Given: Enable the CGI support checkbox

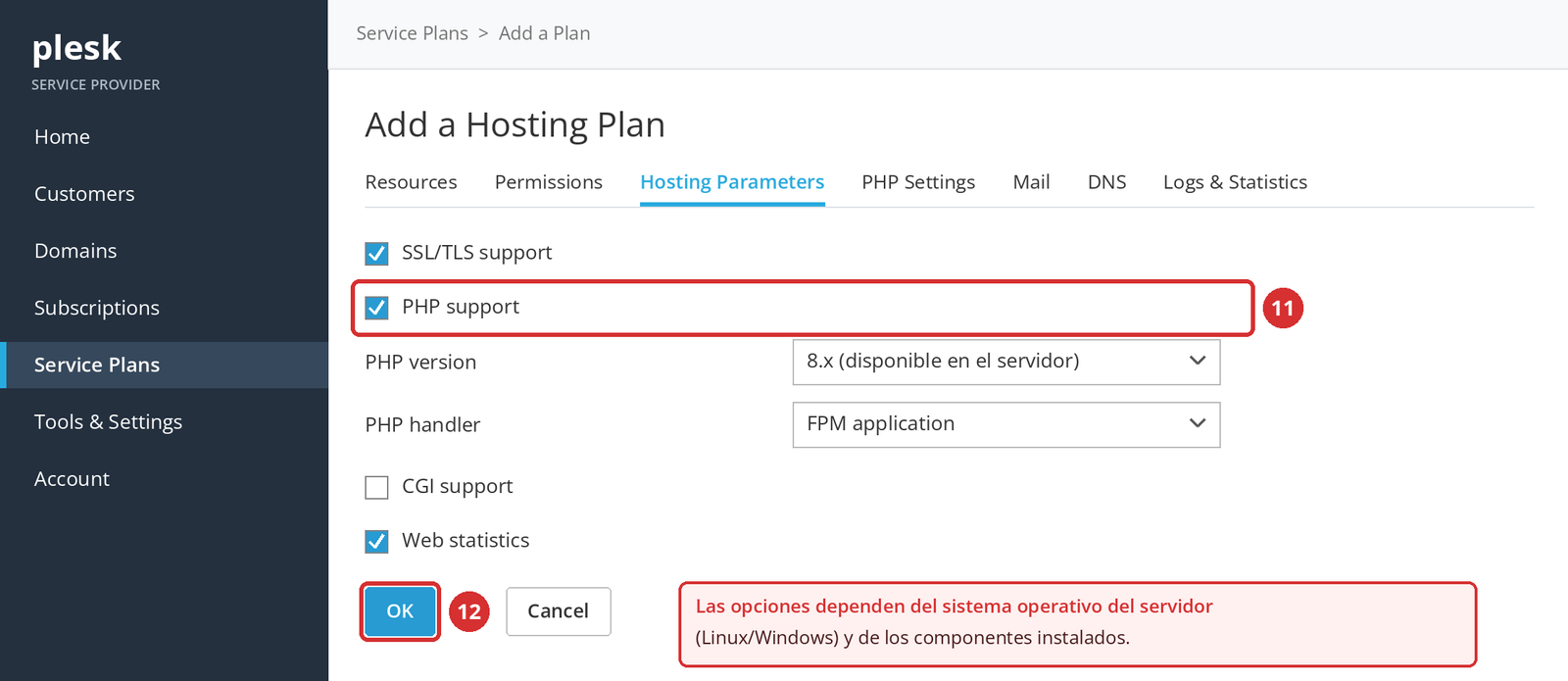Looking at the screenshot, I should tap(376, 487).
